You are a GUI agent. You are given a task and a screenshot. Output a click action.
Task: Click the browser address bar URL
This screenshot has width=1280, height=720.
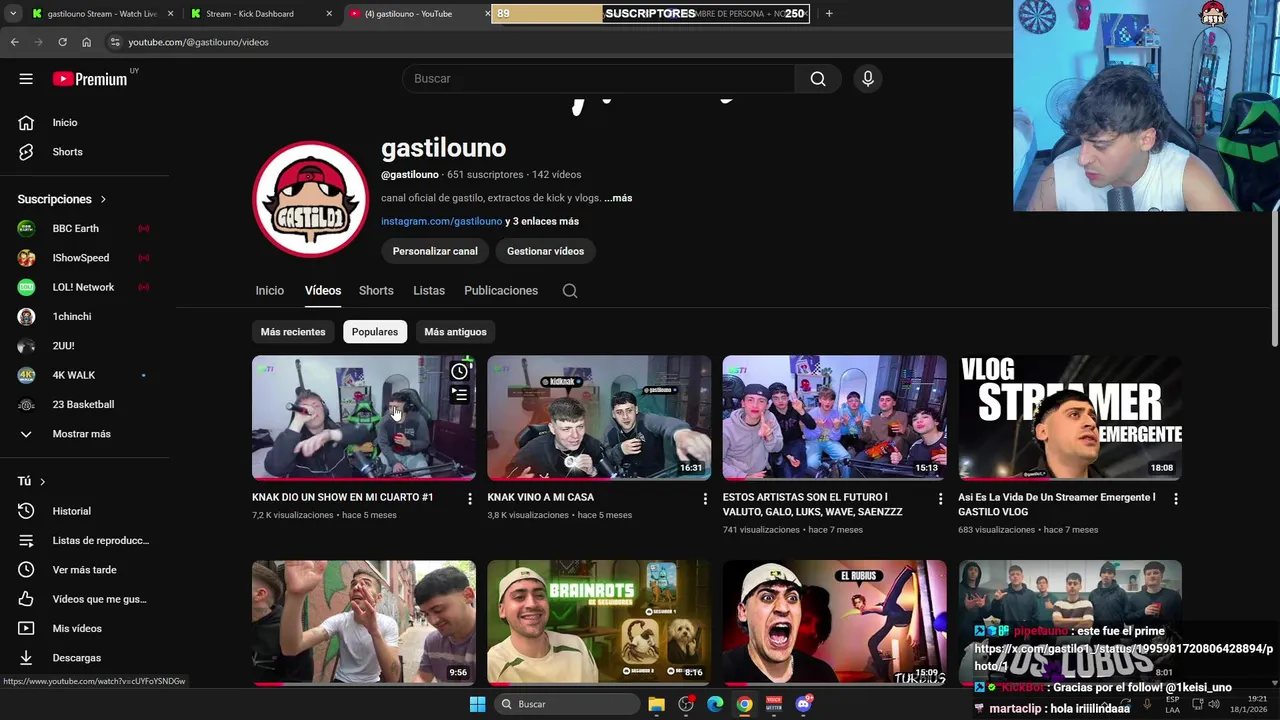point(198,42)
